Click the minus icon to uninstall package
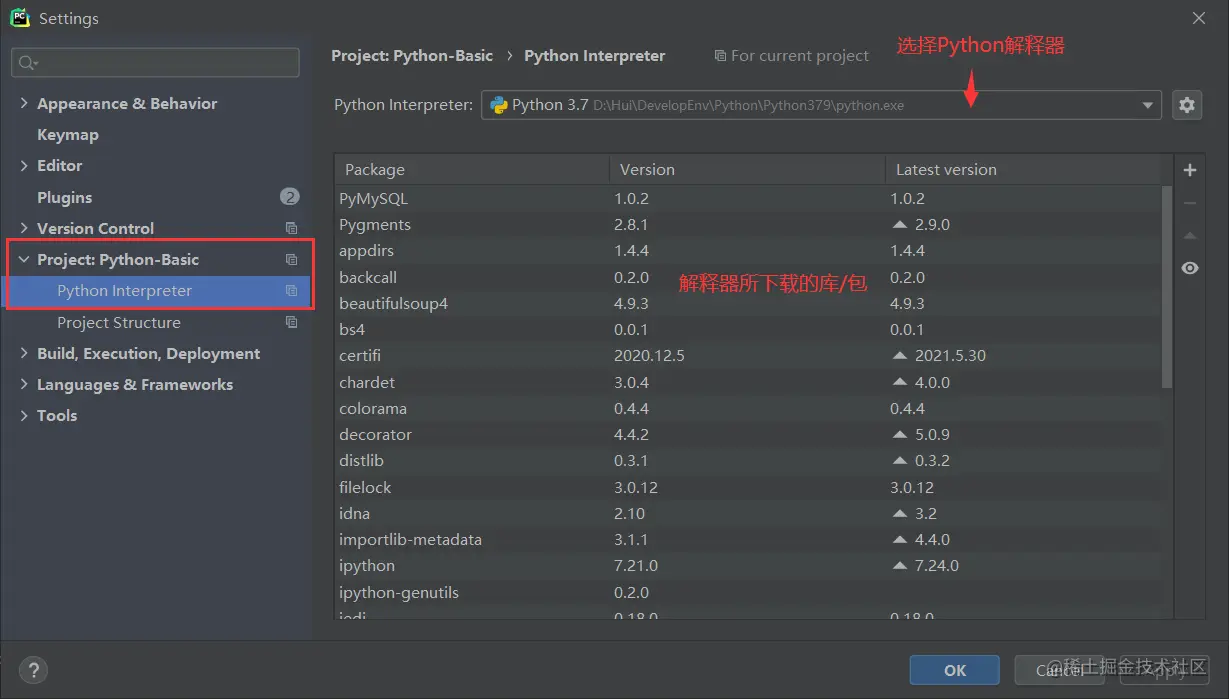 point(1190,203)
